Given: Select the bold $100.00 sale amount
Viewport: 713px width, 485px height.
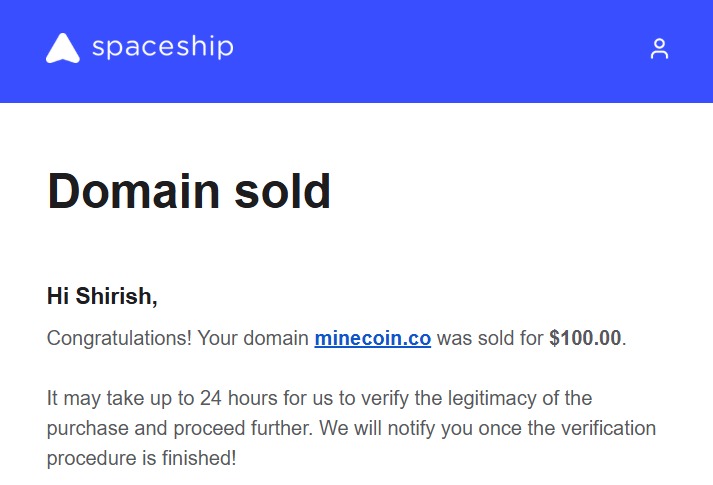Looking at the screenshot, I should (585, 338).
